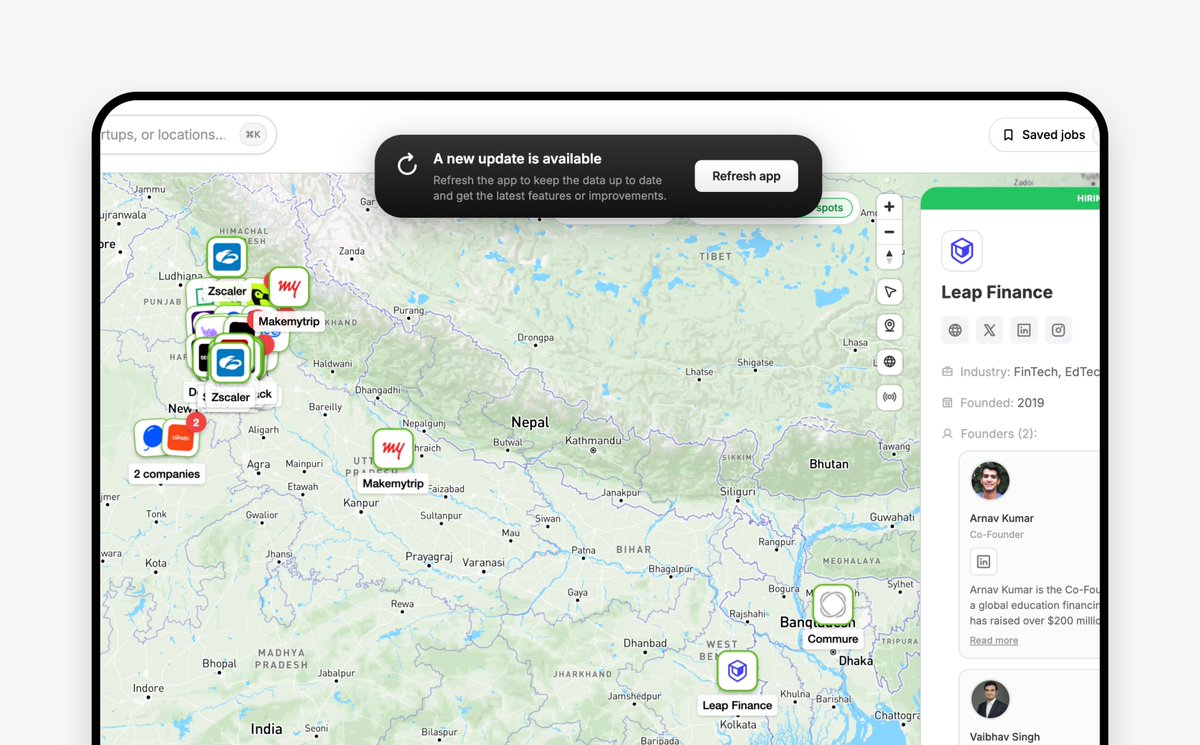
Task: Zoom out of the map
Action: tap(889, 232)
